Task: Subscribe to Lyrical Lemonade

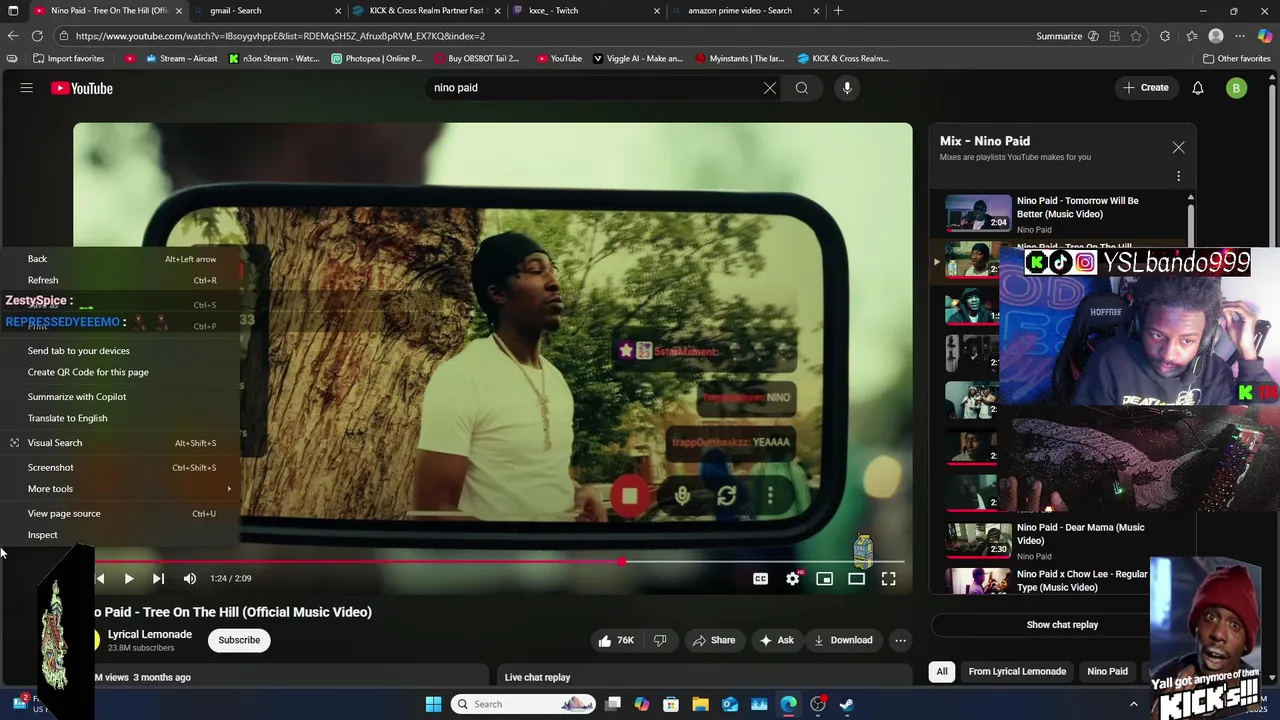Action: pyautogui.click(x=239, y=640)
